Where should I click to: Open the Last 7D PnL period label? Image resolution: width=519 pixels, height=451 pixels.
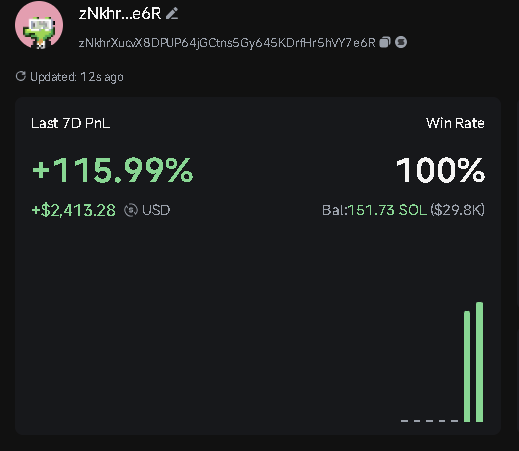coord(70,123)
